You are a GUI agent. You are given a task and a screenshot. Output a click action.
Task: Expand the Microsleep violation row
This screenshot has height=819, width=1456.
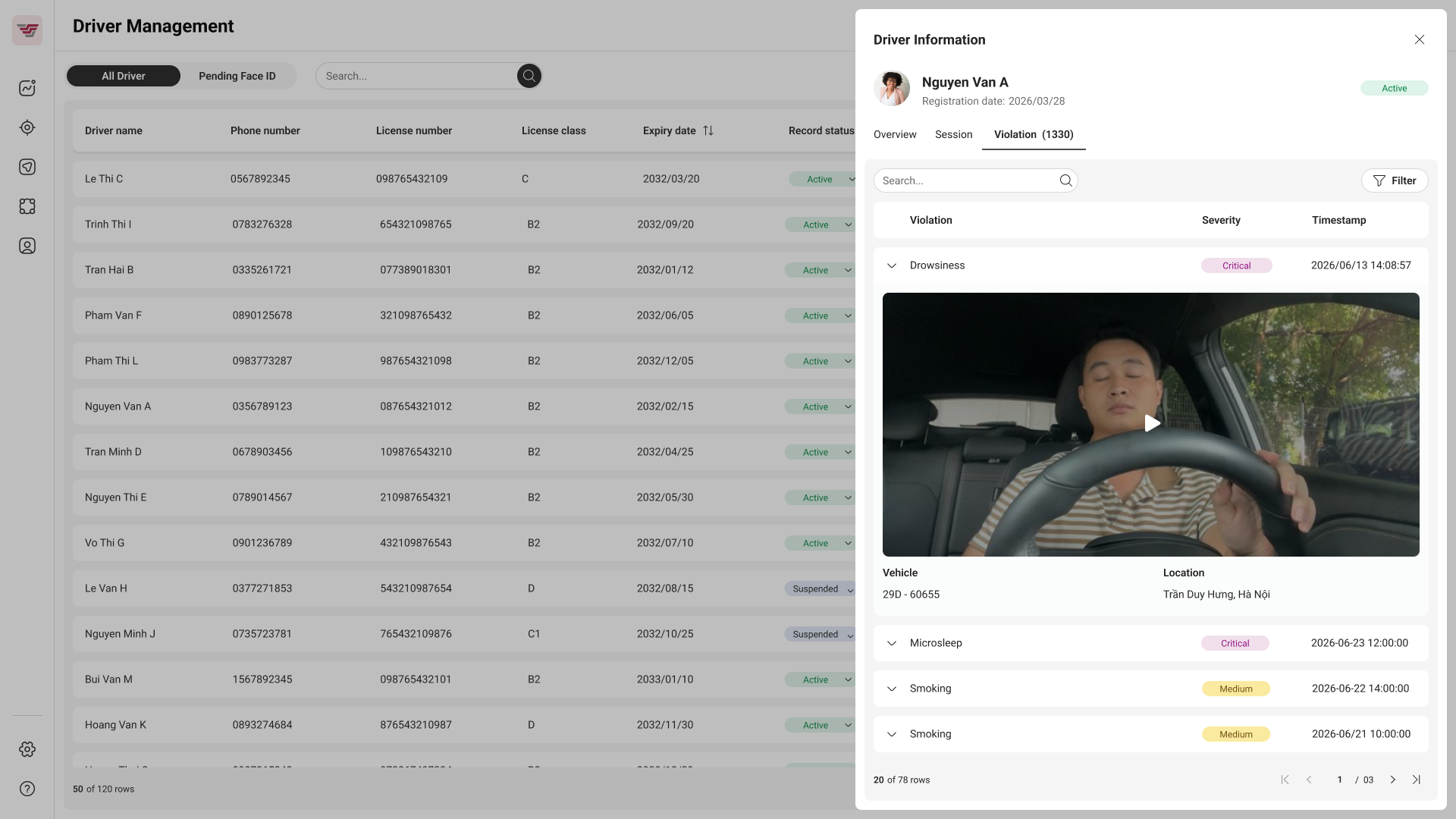[x=892, y=643]
